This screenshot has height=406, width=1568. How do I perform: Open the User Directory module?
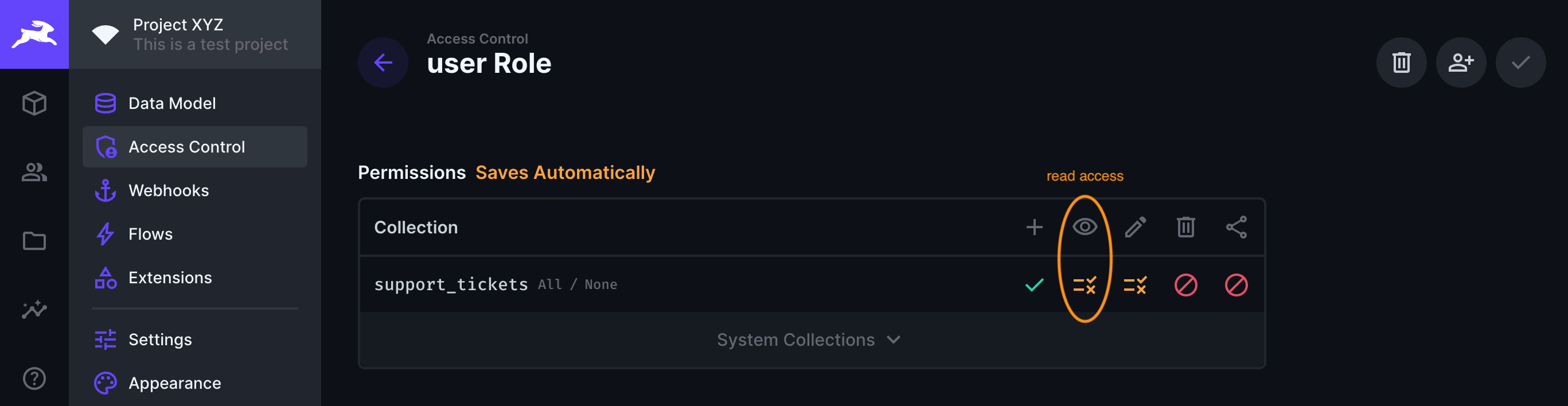point(34,172)
